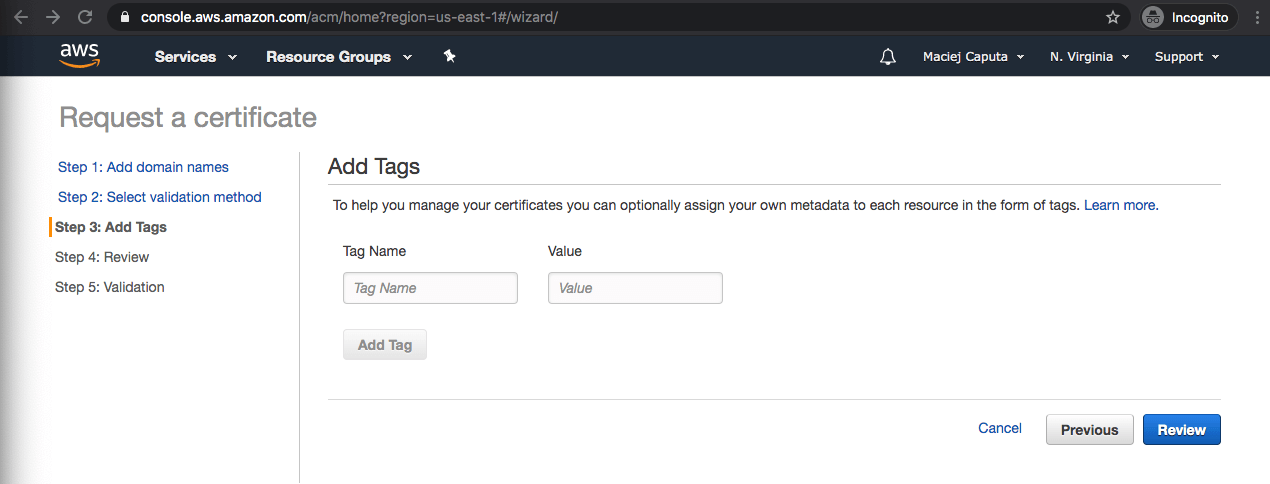This screenshot has height=484, width=1270.
Task: Bookmark page using the star icon
Action: (x=1112, y=17)
